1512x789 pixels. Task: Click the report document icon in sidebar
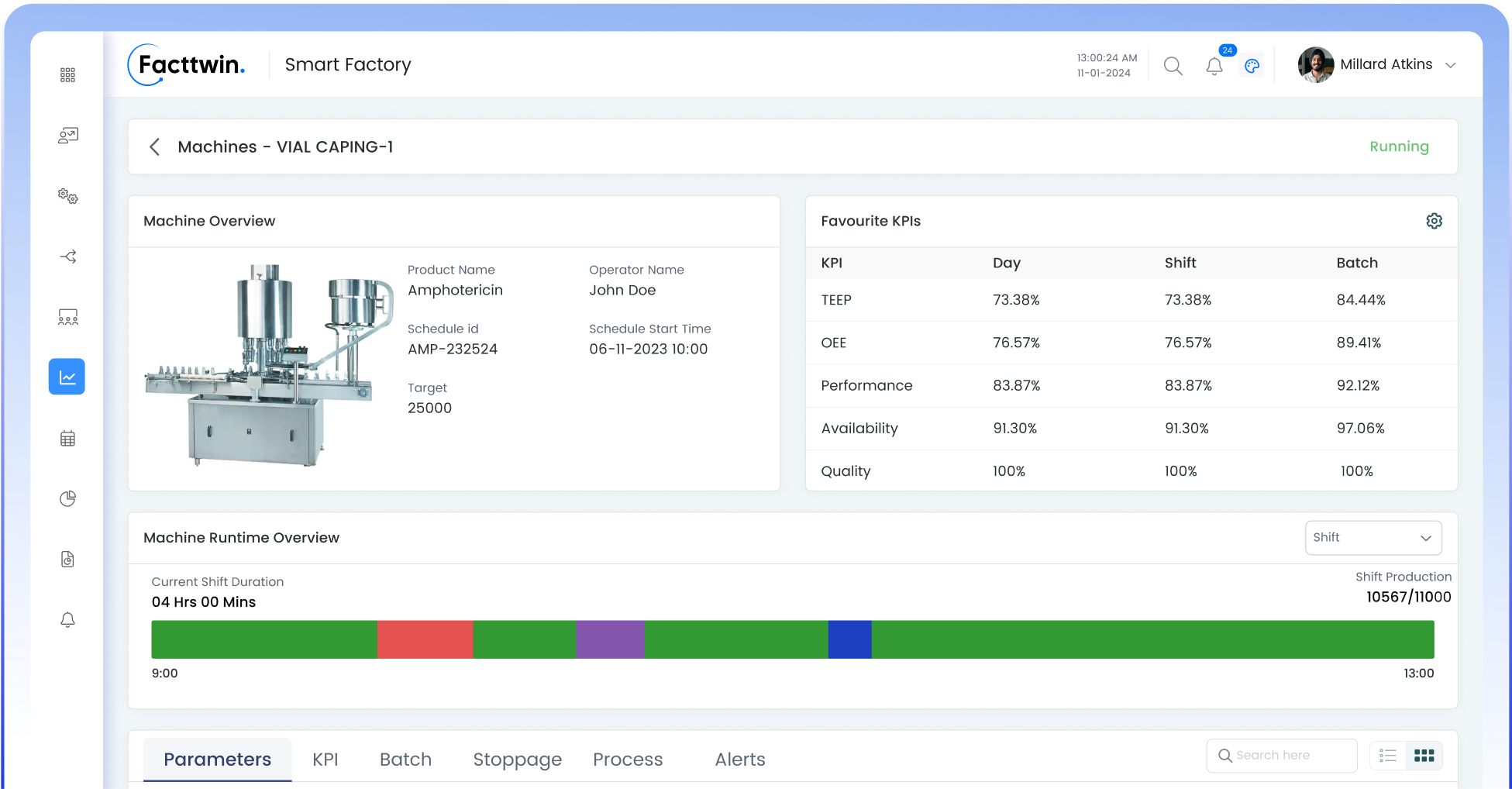coord(67,559)
